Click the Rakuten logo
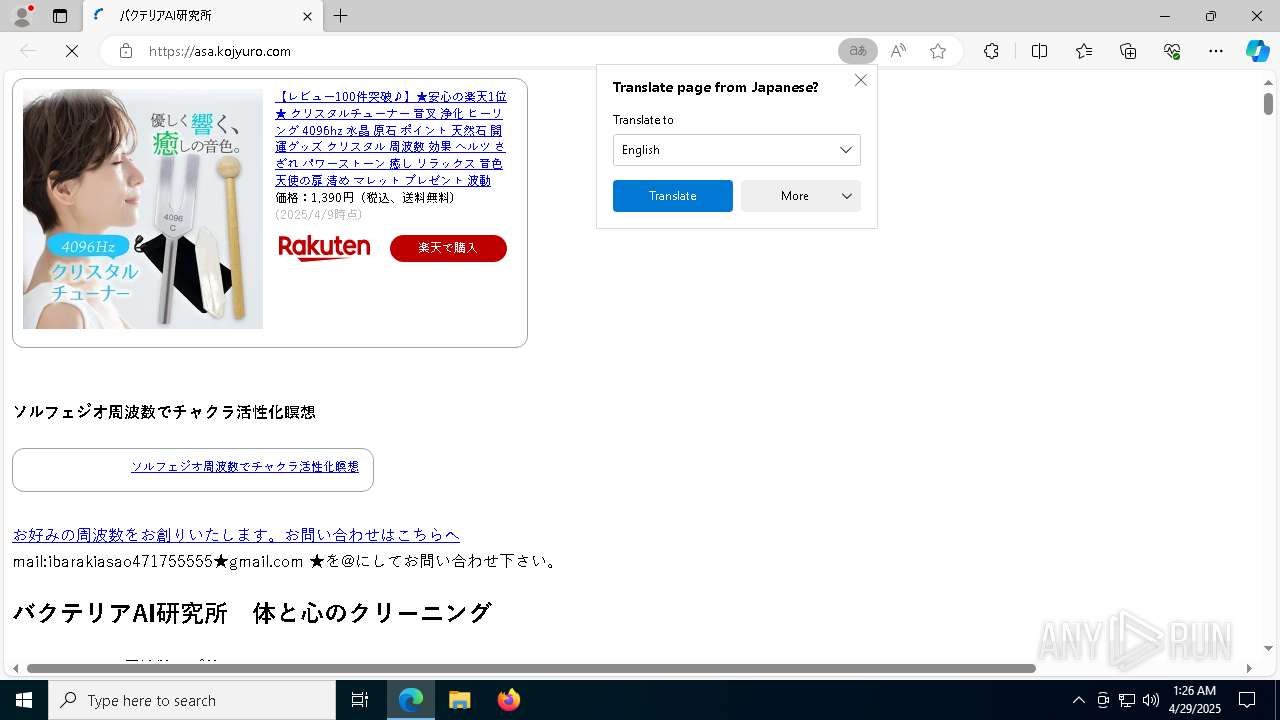 (x=324, y=248)
